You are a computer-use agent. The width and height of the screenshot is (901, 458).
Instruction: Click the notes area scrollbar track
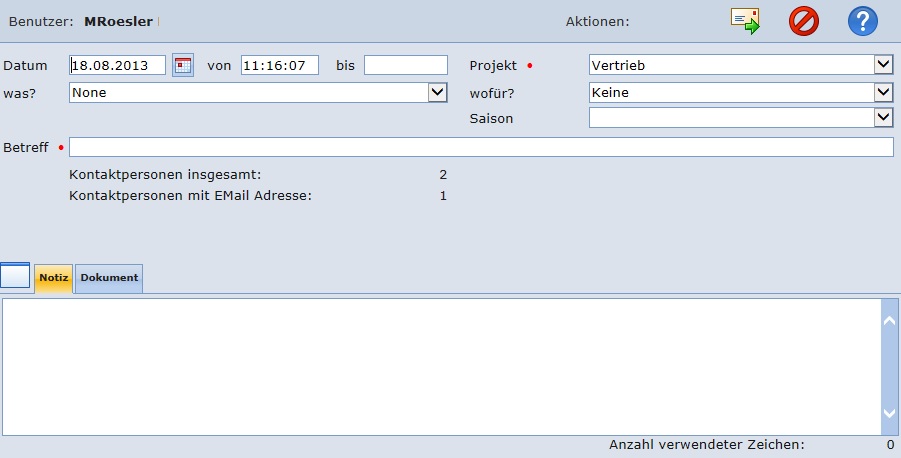[x=889, y=366]
